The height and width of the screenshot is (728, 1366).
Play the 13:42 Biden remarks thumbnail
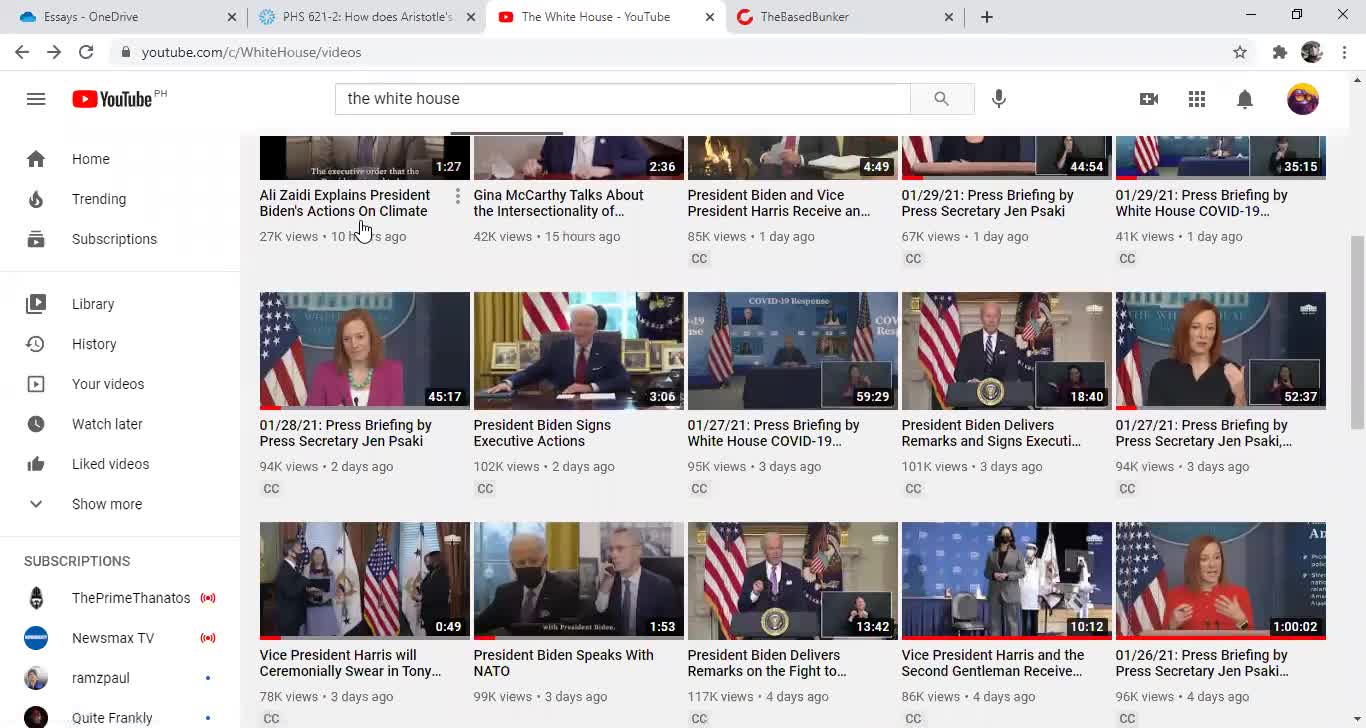point(793,581)
